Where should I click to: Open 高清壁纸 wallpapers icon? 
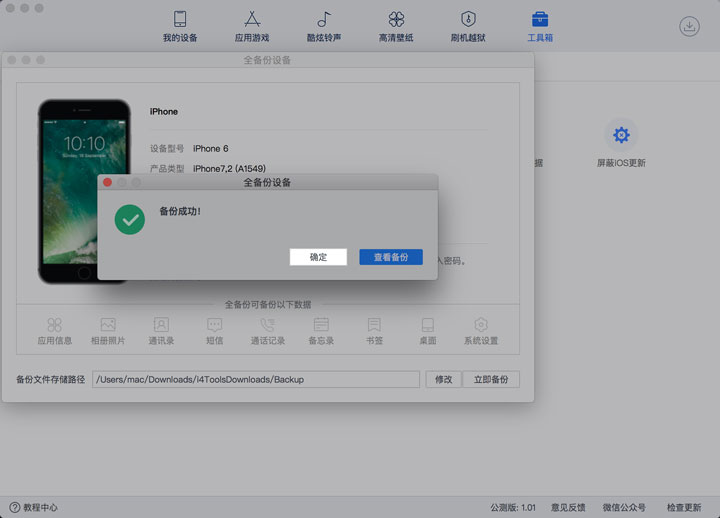pos(396,20)
